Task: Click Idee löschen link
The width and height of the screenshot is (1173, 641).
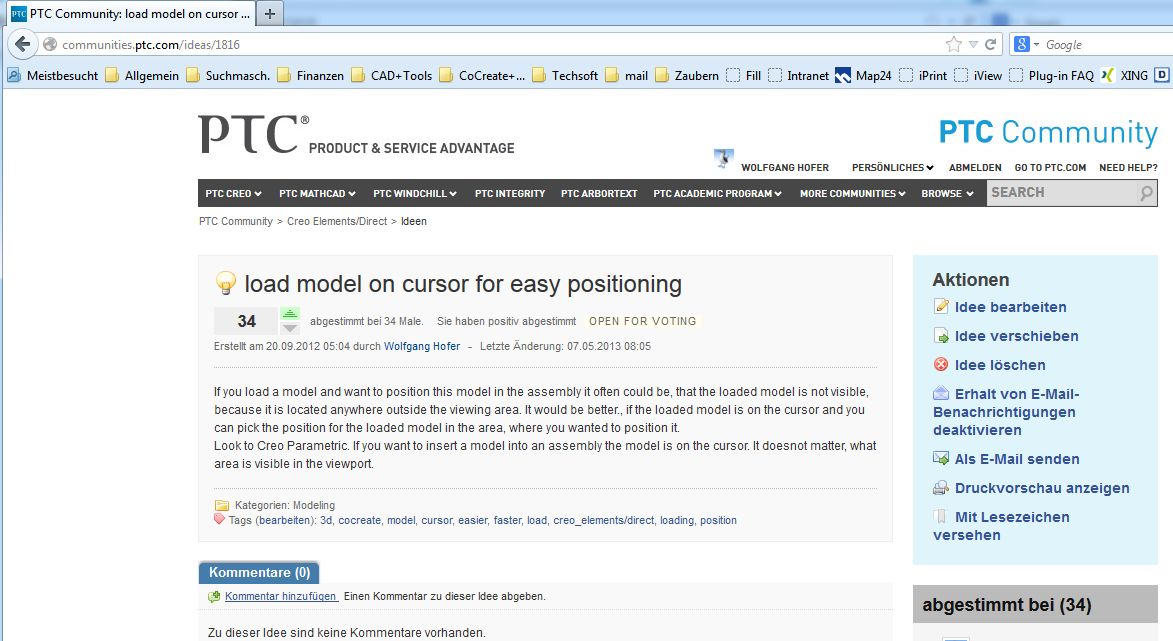Action: (x=1000, y=365)
